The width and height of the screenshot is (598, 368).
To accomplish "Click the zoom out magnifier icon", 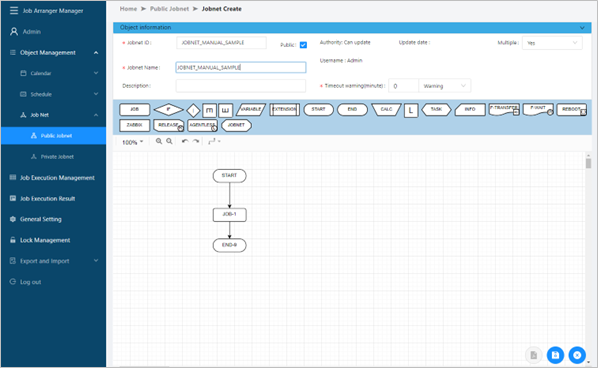I will (169, 141).
